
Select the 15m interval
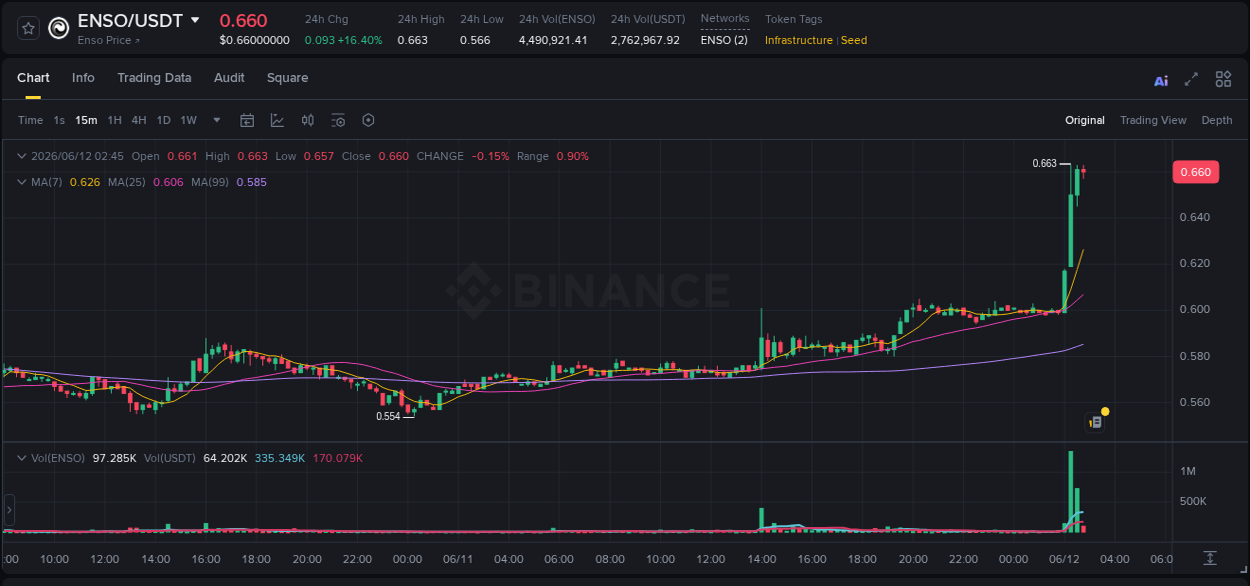pyautogui.click(x=86, y=120)
